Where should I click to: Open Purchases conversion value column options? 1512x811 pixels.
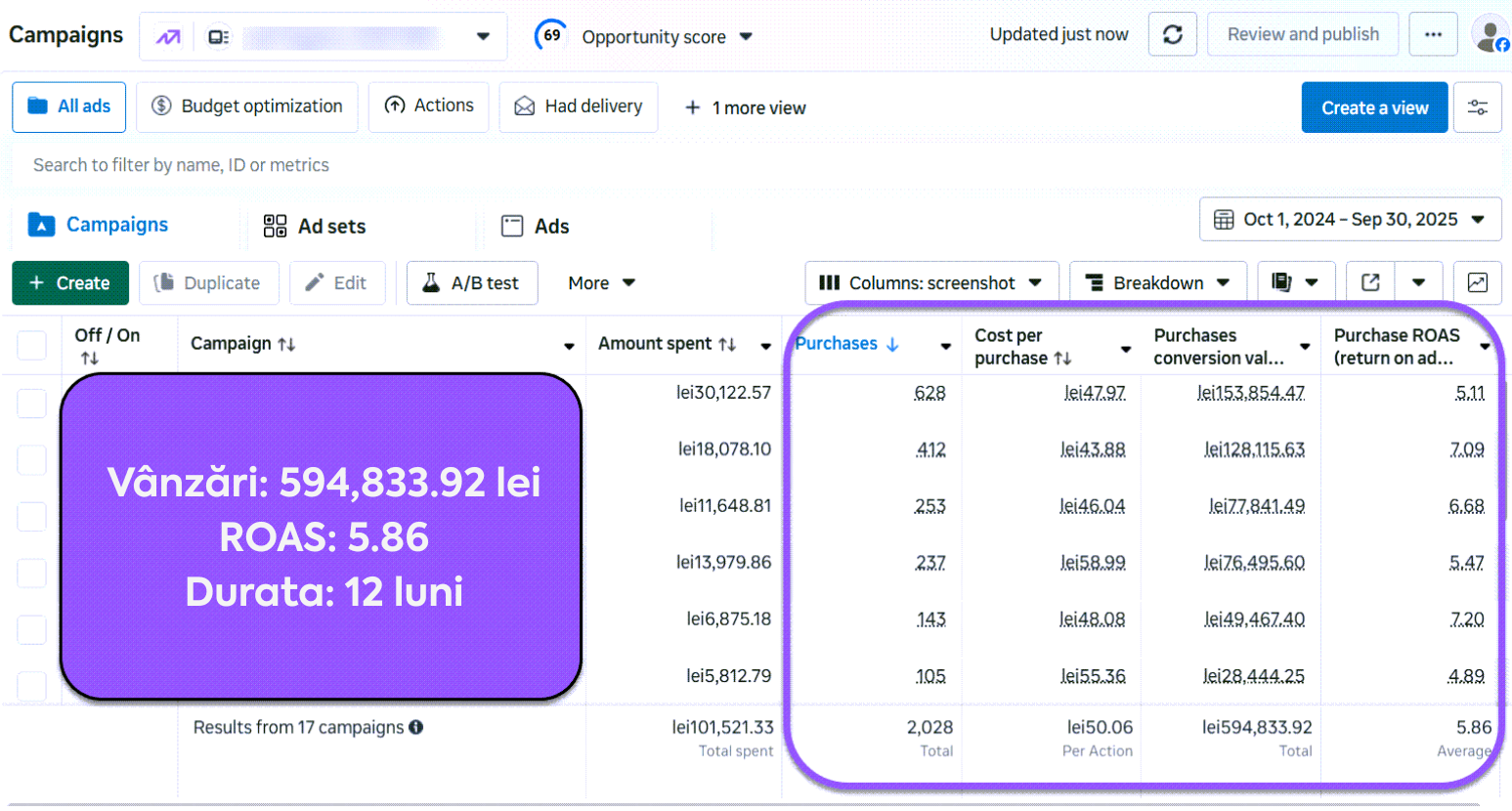tap(1305, 347)
